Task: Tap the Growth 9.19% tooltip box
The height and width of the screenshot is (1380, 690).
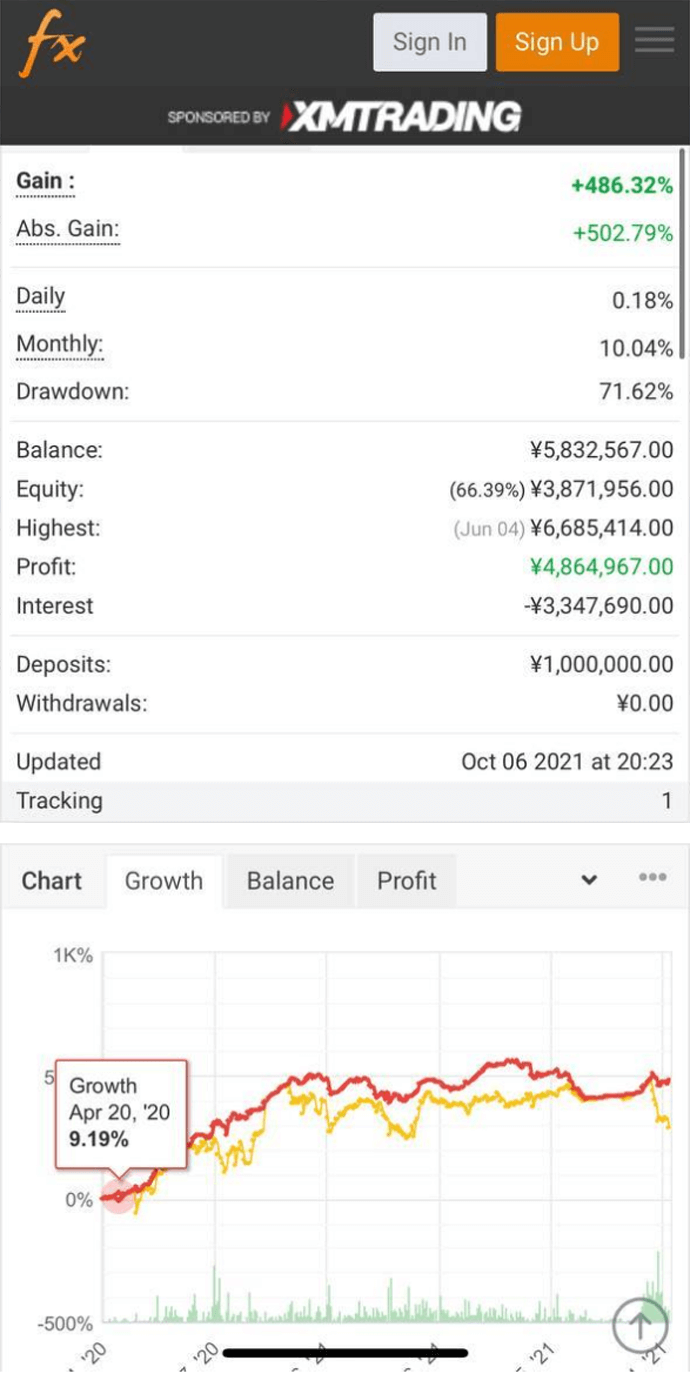Action: pyautogui.click(x=121, y=1113)
